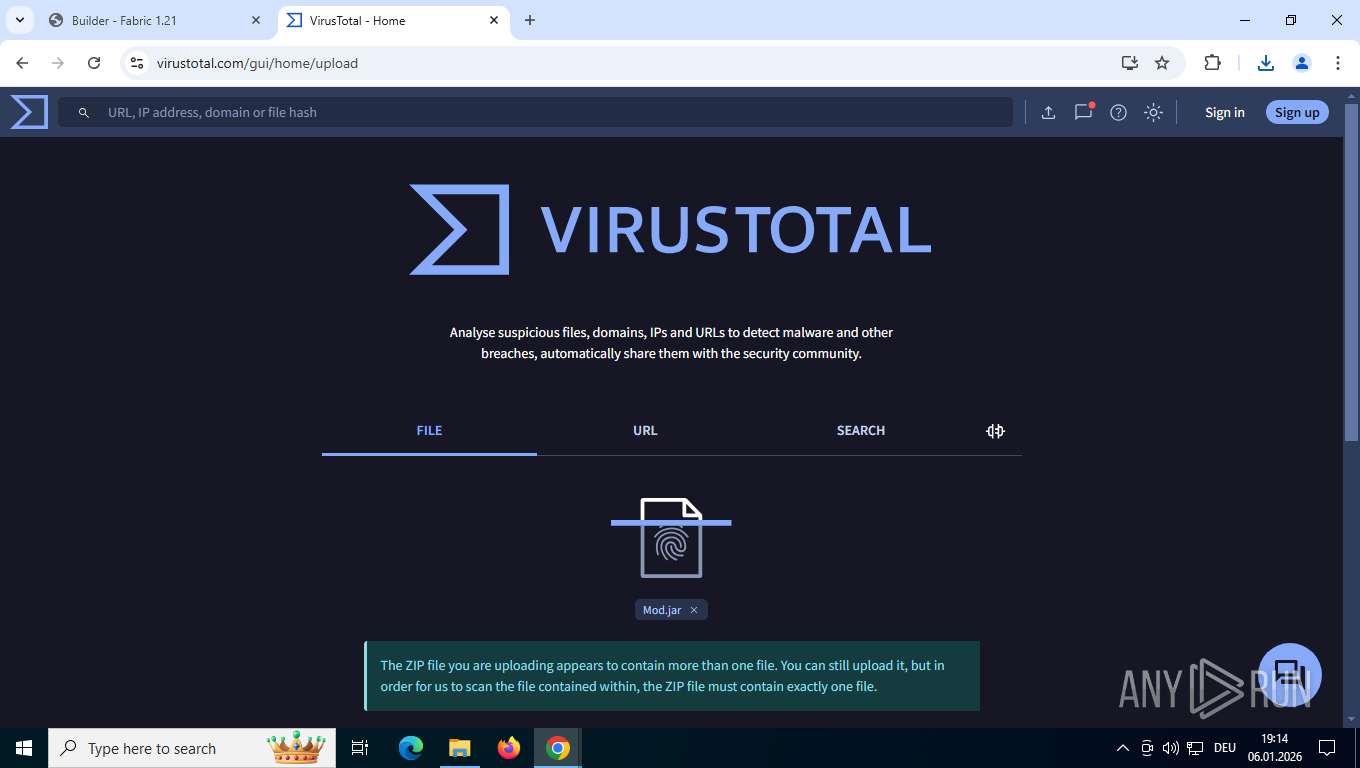Switch to the SEARCH tab
Image resolution: width=1360 pixels, height=768 pixels.
coord(861,431)
